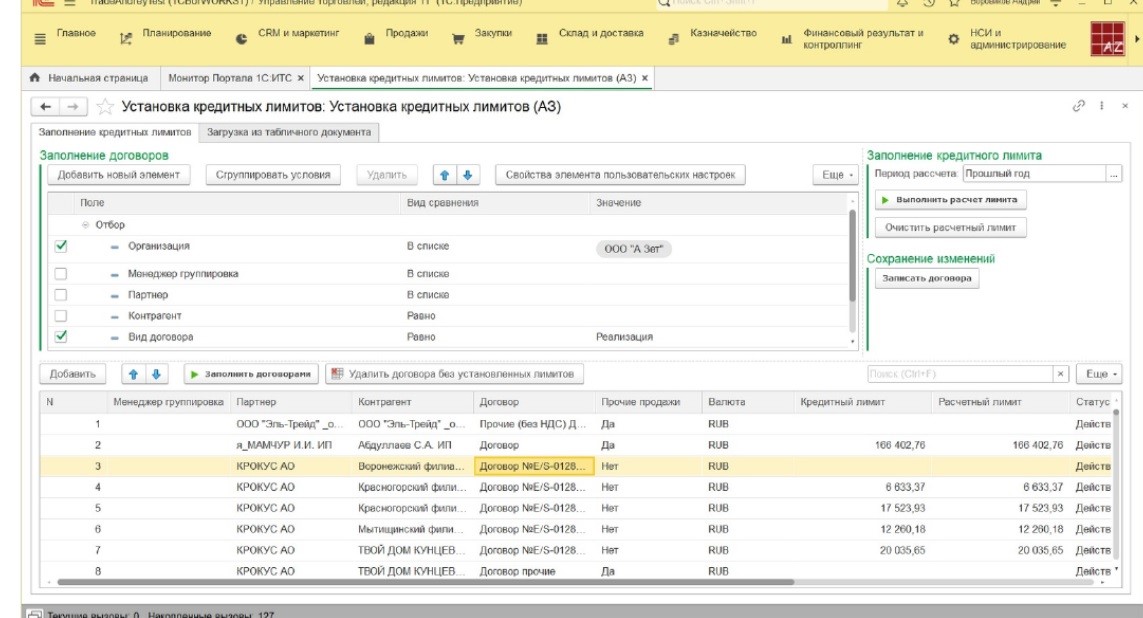The width and height of the screenshot is (1143, 618).
Task: Move the filter element up with the blue arrow
Action: tap(446, 175)
